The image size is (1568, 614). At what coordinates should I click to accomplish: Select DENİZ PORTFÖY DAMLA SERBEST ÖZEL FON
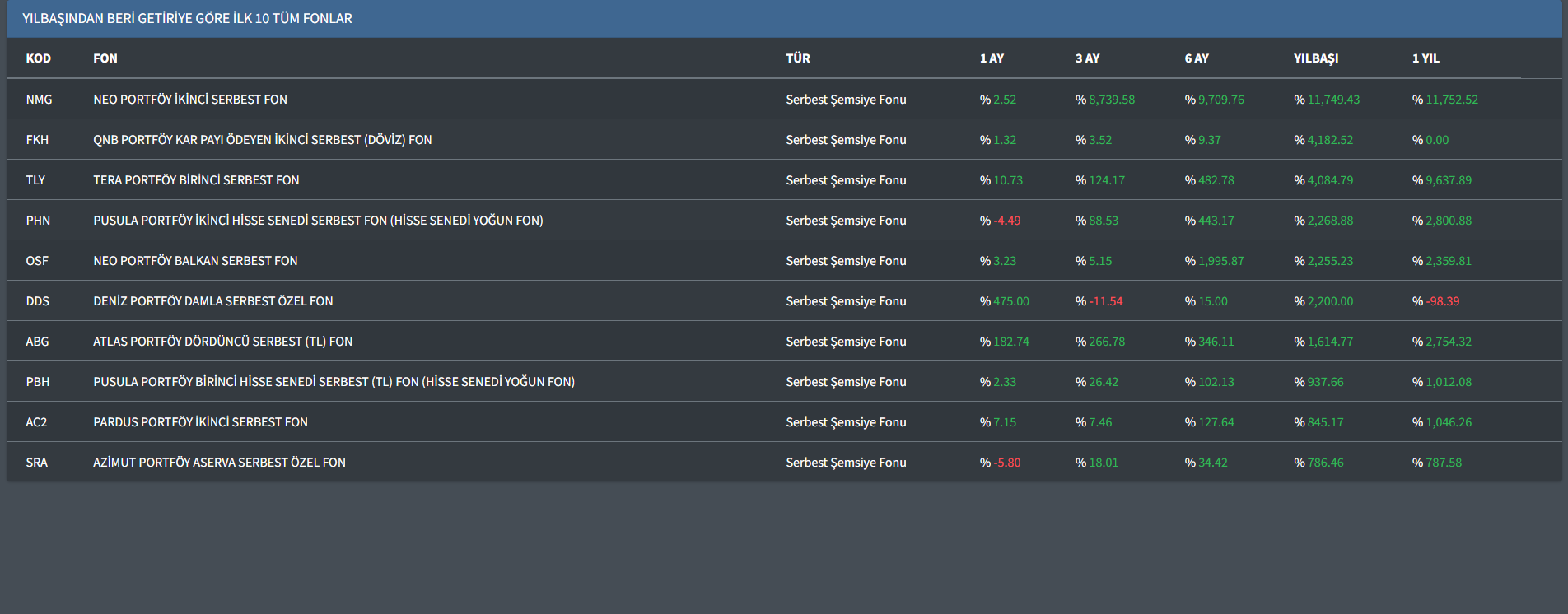click(212, 301)
